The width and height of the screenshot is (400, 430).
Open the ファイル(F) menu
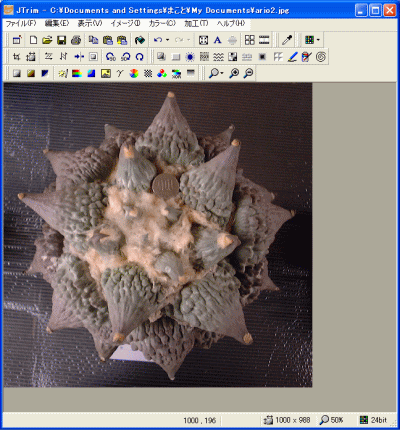[21, 23]
